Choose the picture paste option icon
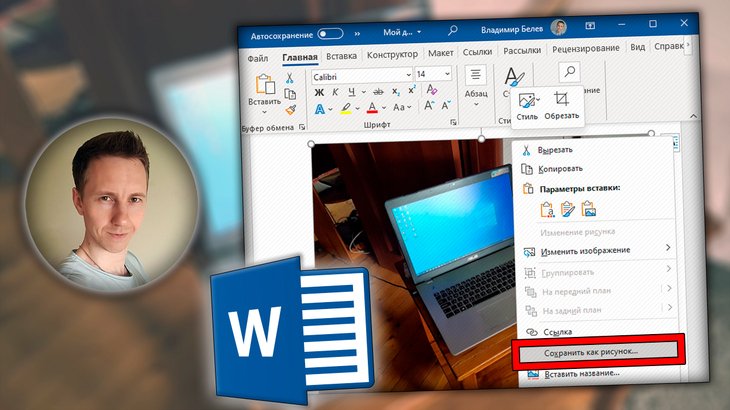 (x=588, y=209)
